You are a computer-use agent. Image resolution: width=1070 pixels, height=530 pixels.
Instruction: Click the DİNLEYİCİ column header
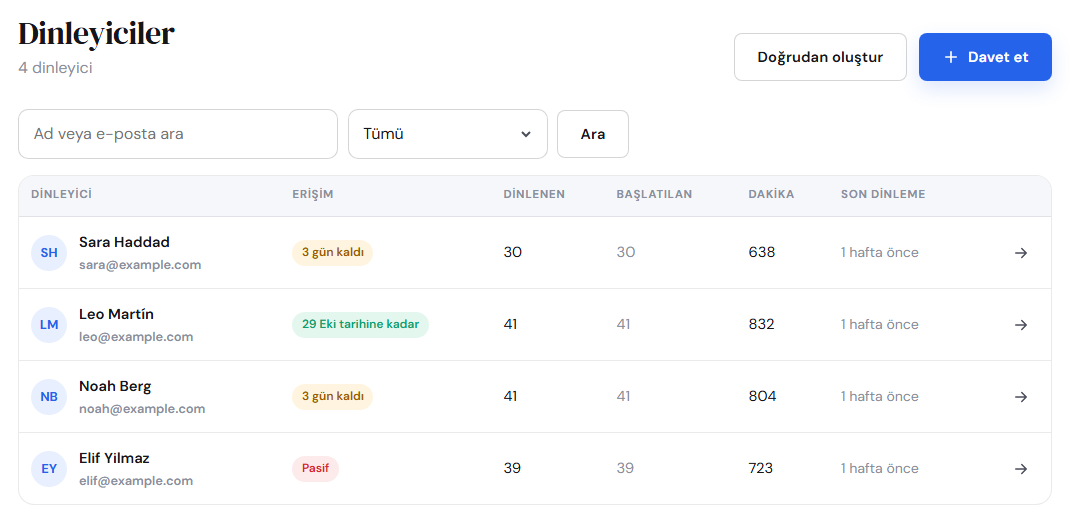61,194
